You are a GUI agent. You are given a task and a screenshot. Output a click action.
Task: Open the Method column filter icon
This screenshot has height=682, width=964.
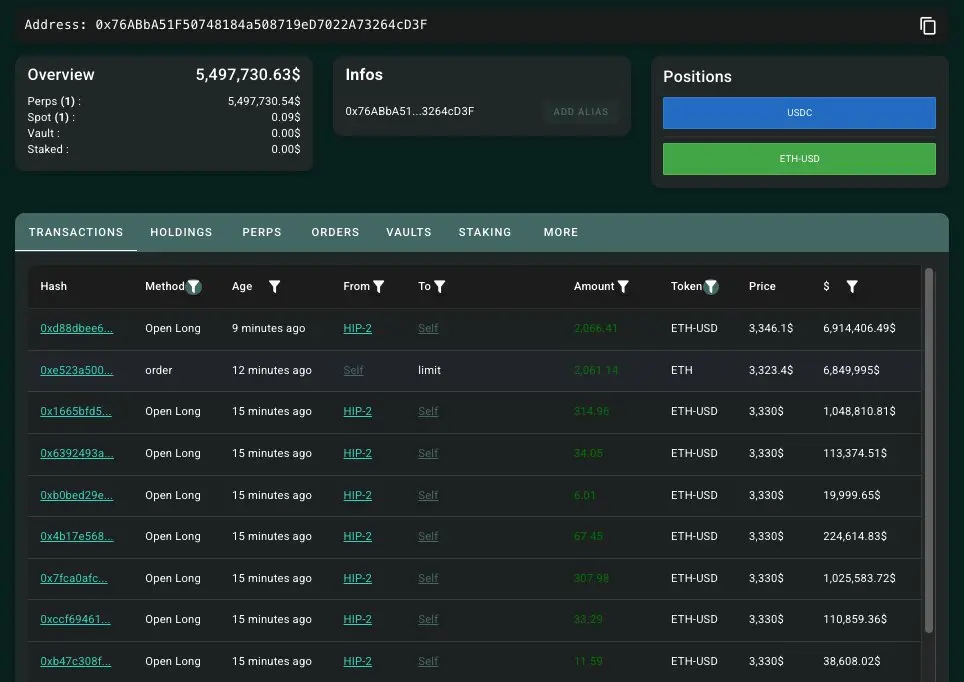click(x=194, y=287)
